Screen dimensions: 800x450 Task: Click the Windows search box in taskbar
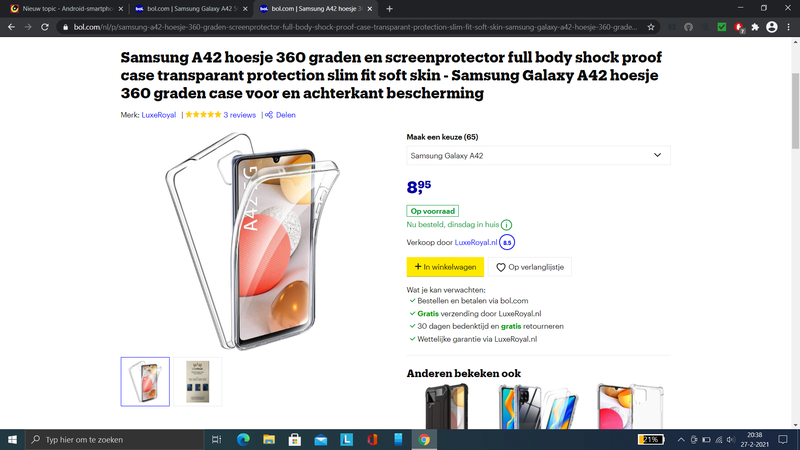115,439
